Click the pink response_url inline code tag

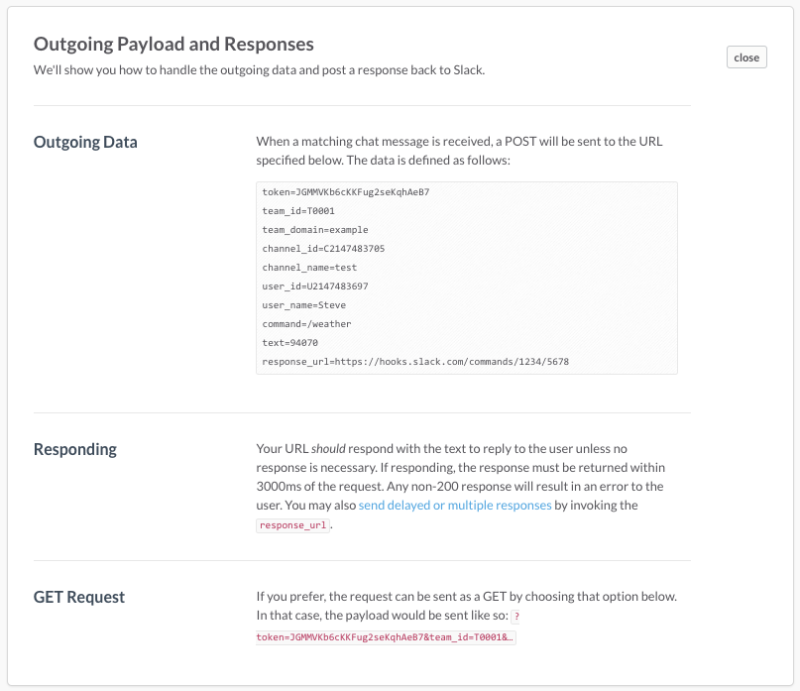pos(293,525)
